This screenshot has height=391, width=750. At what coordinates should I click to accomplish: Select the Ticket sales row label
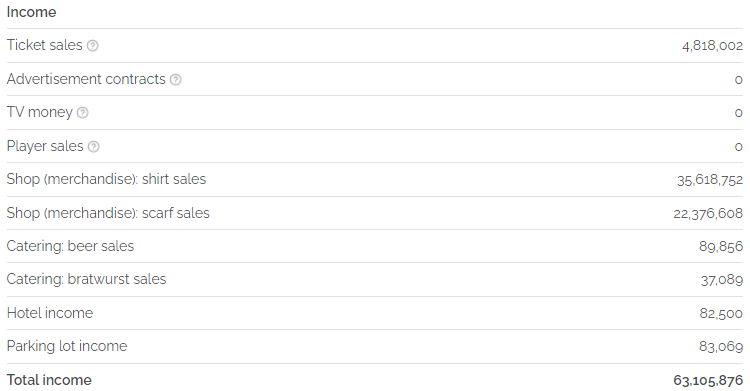click(44, 45)
